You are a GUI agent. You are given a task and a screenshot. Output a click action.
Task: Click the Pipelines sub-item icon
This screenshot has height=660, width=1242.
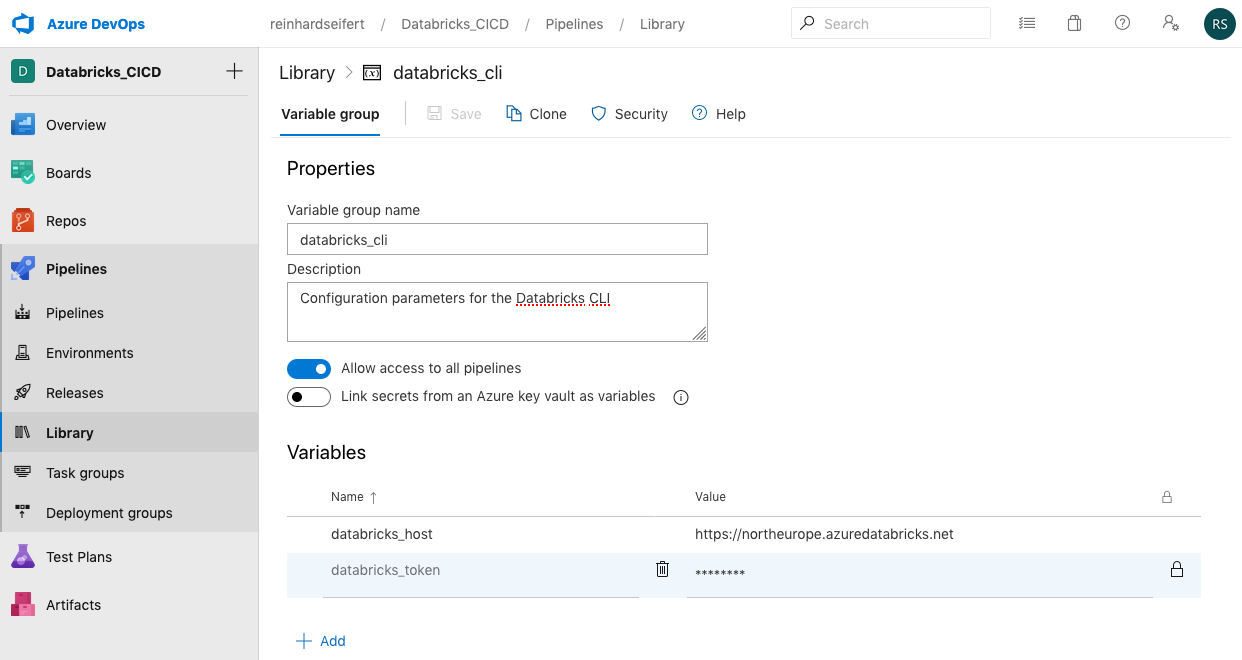point(23,313)
